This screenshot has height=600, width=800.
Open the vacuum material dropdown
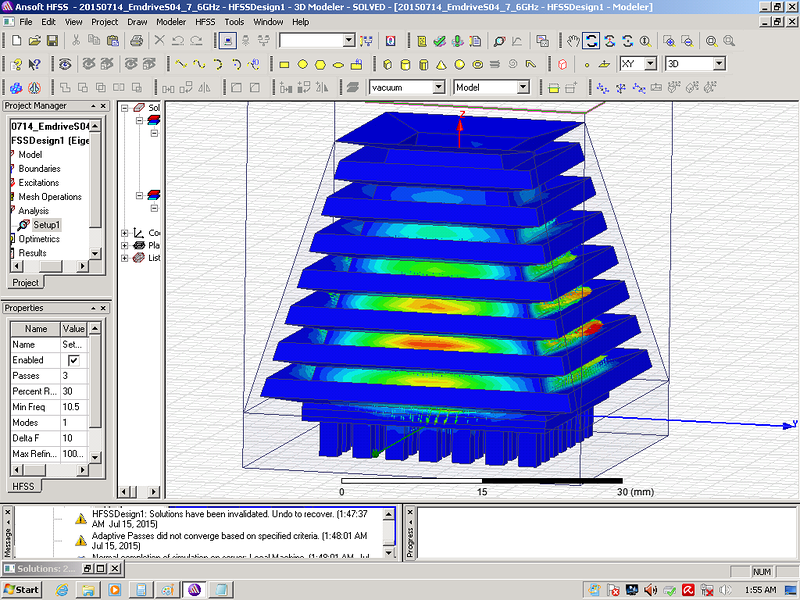click(x=438, y=88)
